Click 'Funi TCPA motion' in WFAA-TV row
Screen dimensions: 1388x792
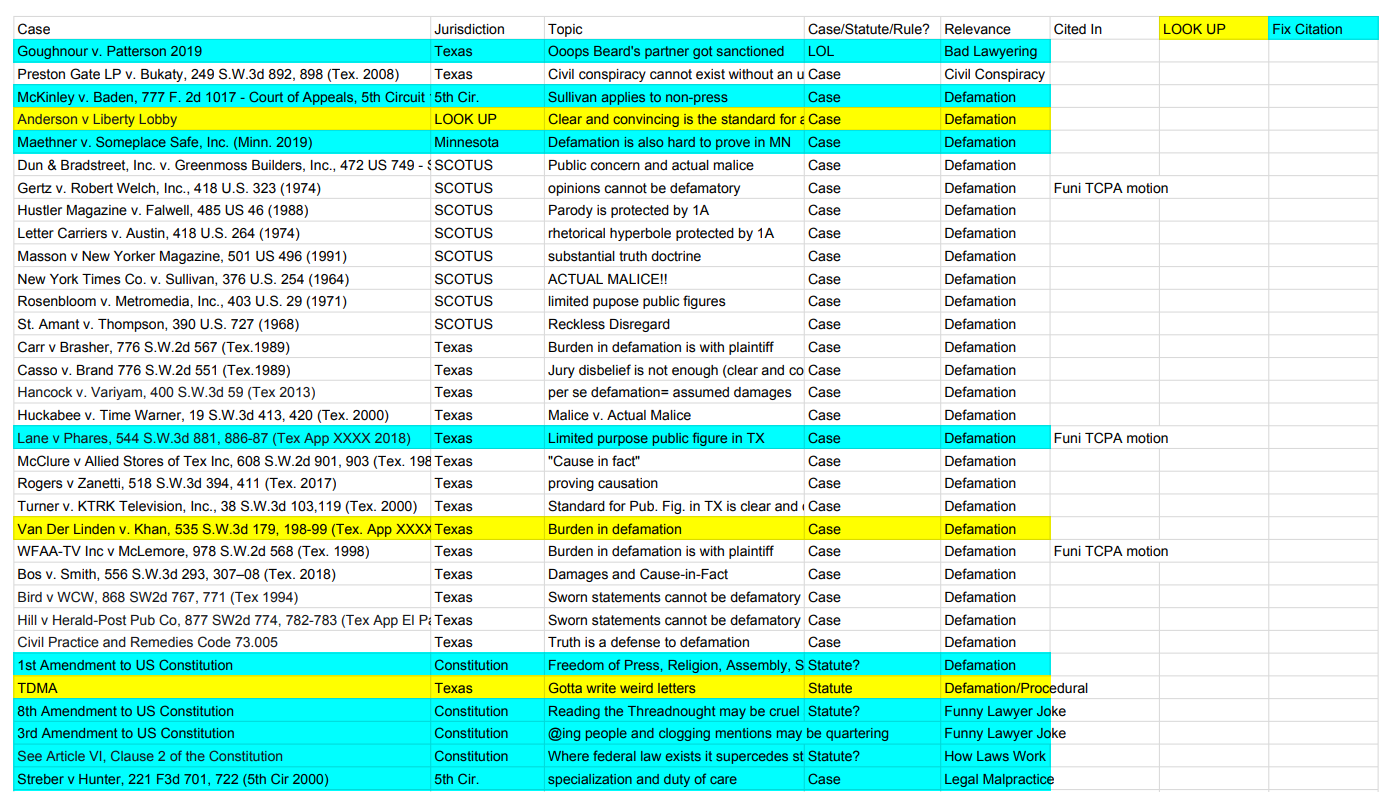tap(1104, 551)
